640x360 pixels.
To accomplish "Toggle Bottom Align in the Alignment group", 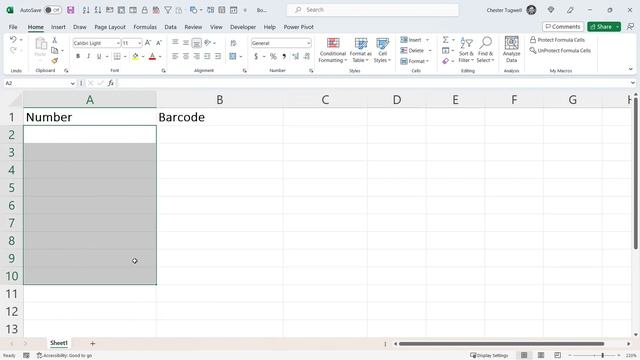I will pos(196,42).
